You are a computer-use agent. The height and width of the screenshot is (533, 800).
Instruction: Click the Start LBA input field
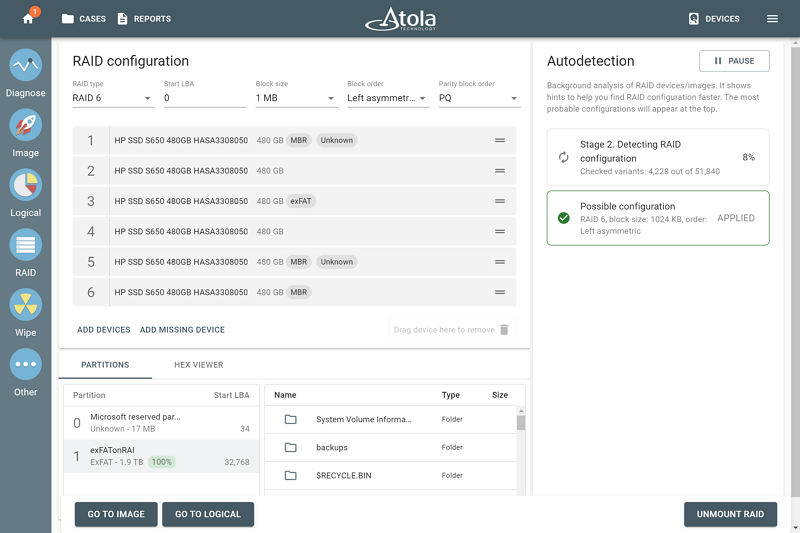coord(205,98)
